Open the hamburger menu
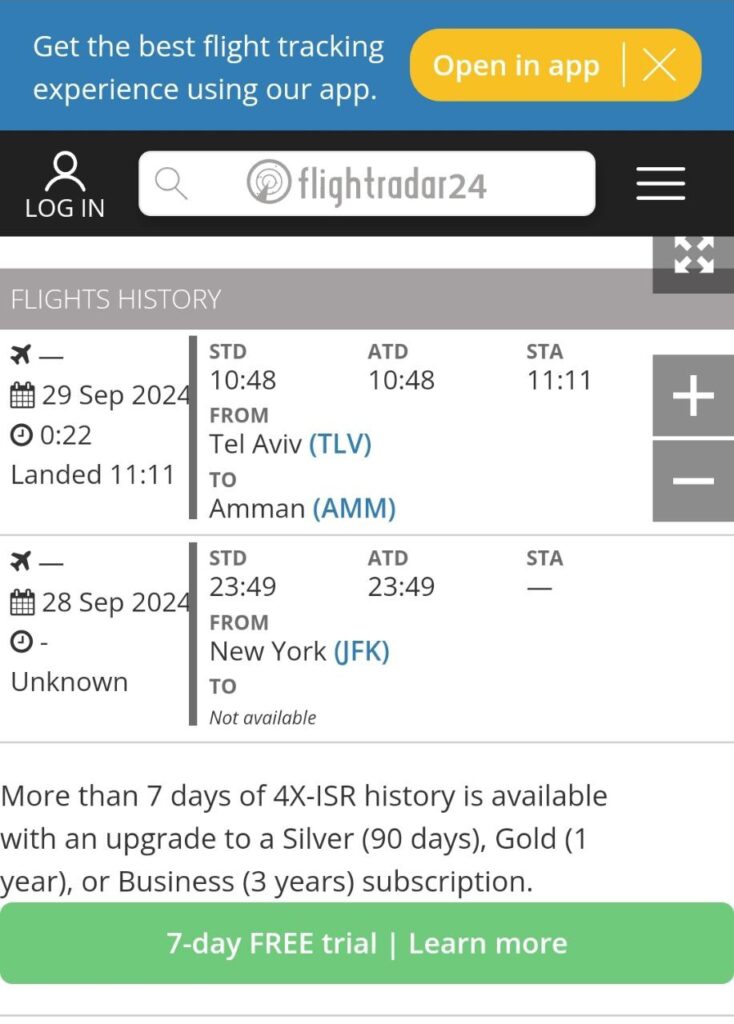The image size is (734, 1024). (661, 184)
